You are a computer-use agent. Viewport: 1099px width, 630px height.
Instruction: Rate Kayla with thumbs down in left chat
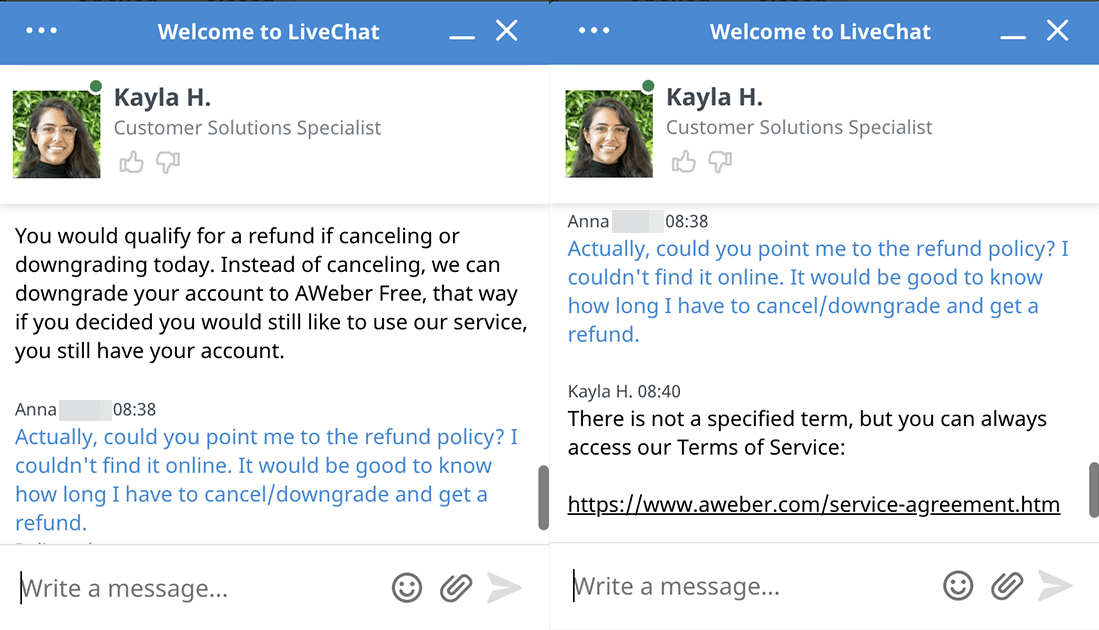point(168,163)
